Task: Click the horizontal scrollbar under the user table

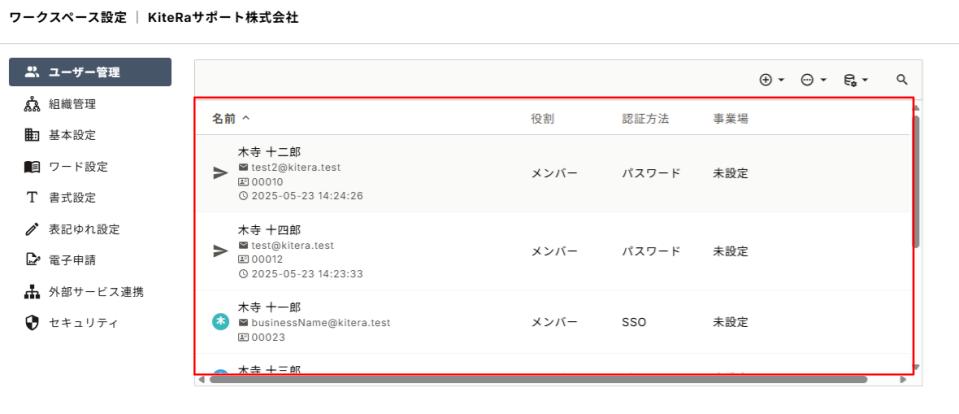Action: [538, 379]
